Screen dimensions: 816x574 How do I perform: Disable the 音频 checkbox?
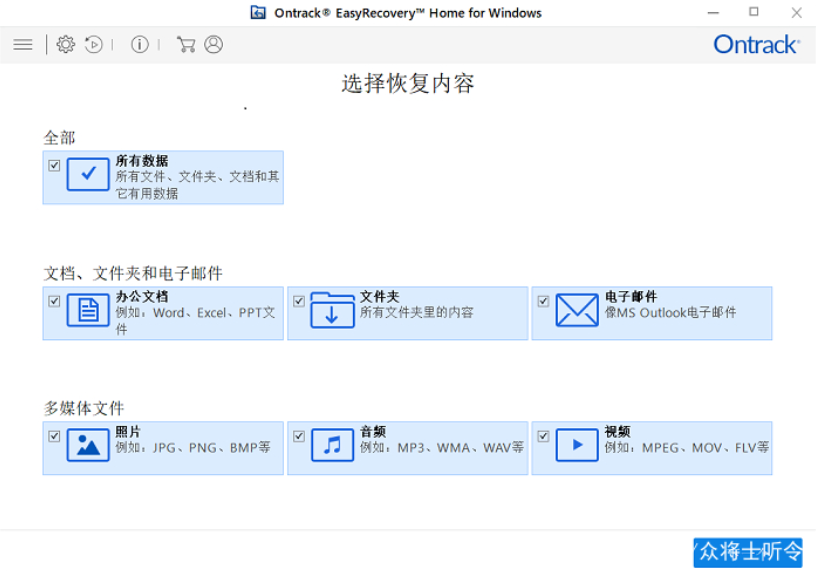click(299, 436)
